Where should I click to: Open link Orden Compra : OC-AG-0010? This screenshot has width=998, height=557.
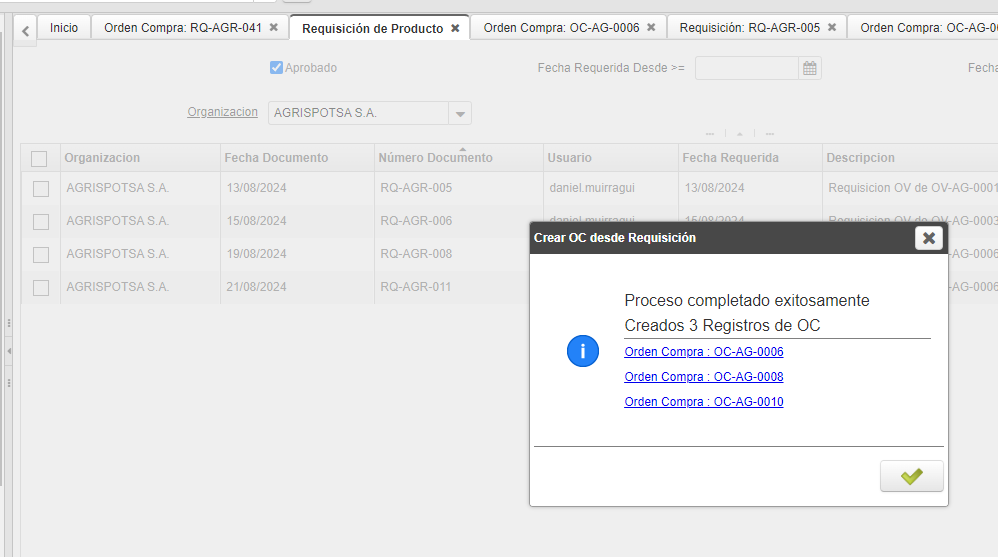point(703,402)
